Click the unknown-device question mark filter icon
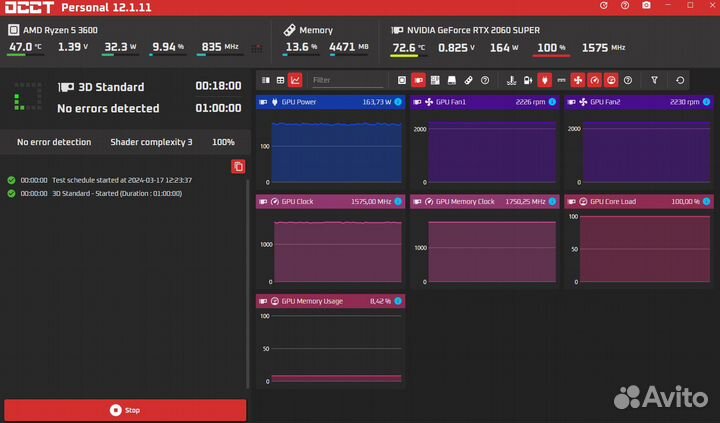 pos(485,80)
